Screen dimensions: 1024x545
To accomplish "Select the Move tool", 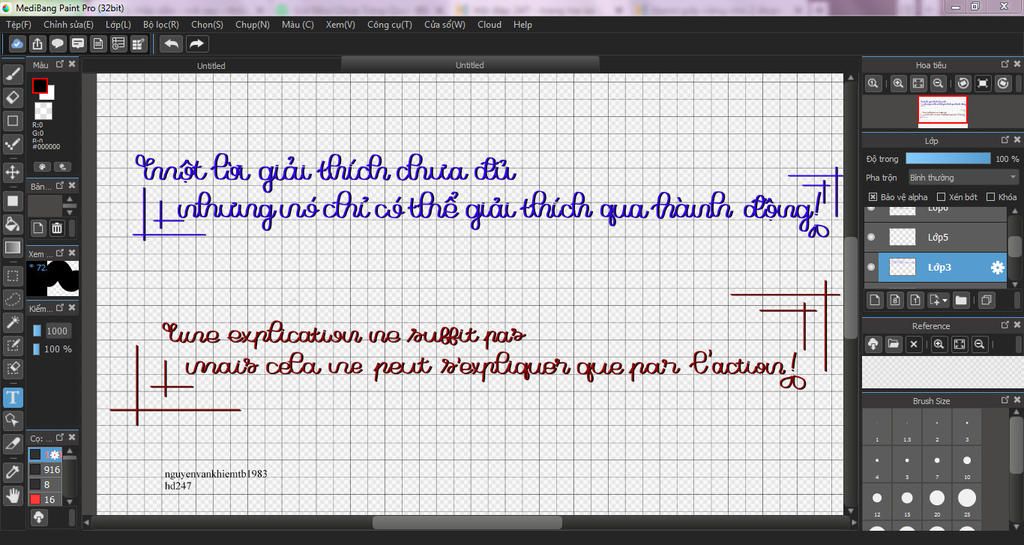I will pos(12,172).
